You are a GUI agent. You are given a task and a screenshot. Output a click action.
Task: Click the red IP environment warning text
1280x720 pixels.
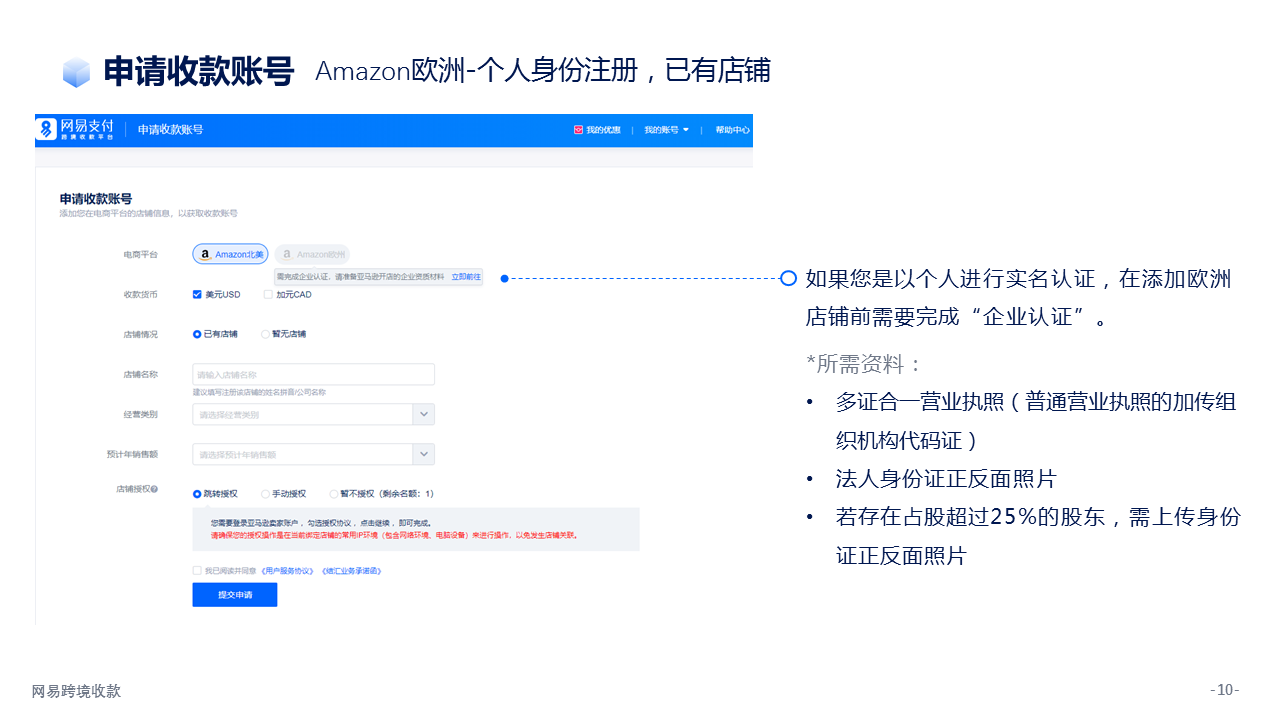394,535
